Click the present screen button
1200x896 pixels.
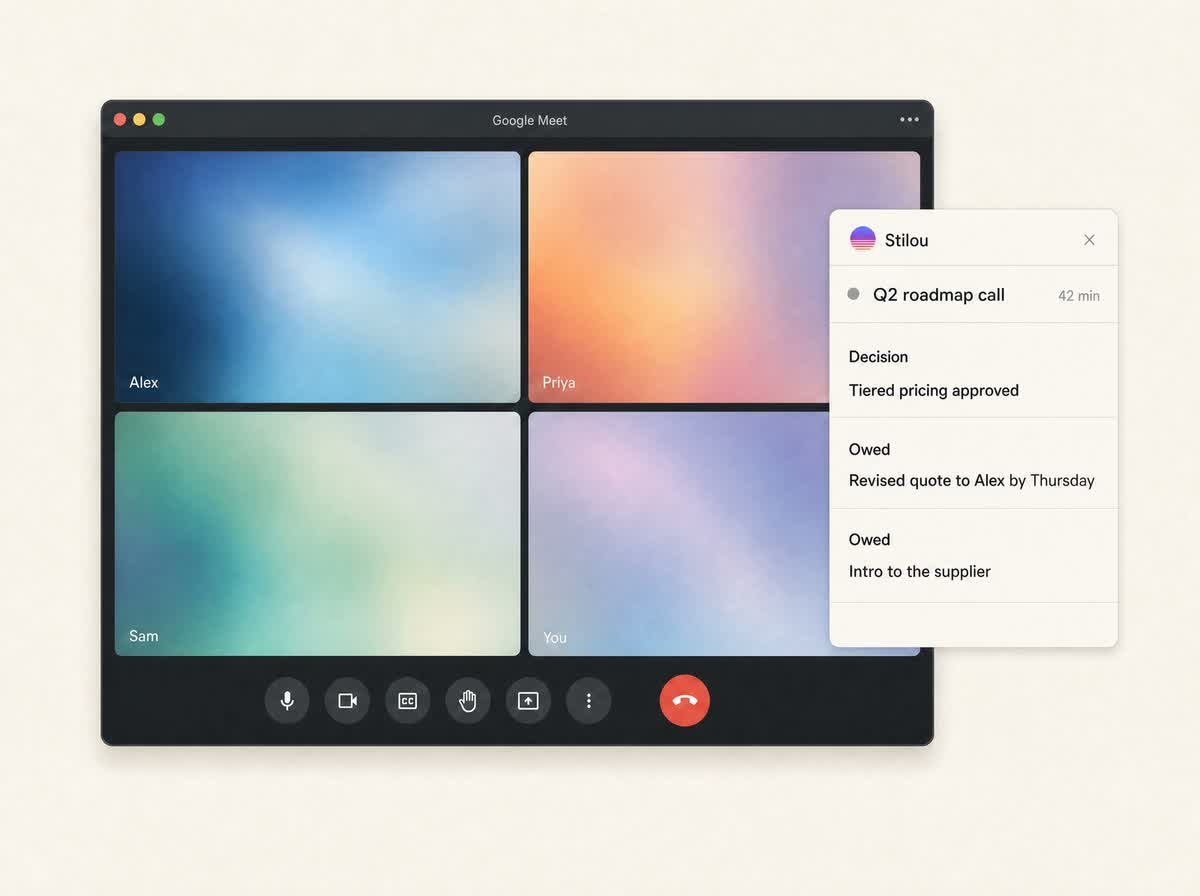point(528,700)
